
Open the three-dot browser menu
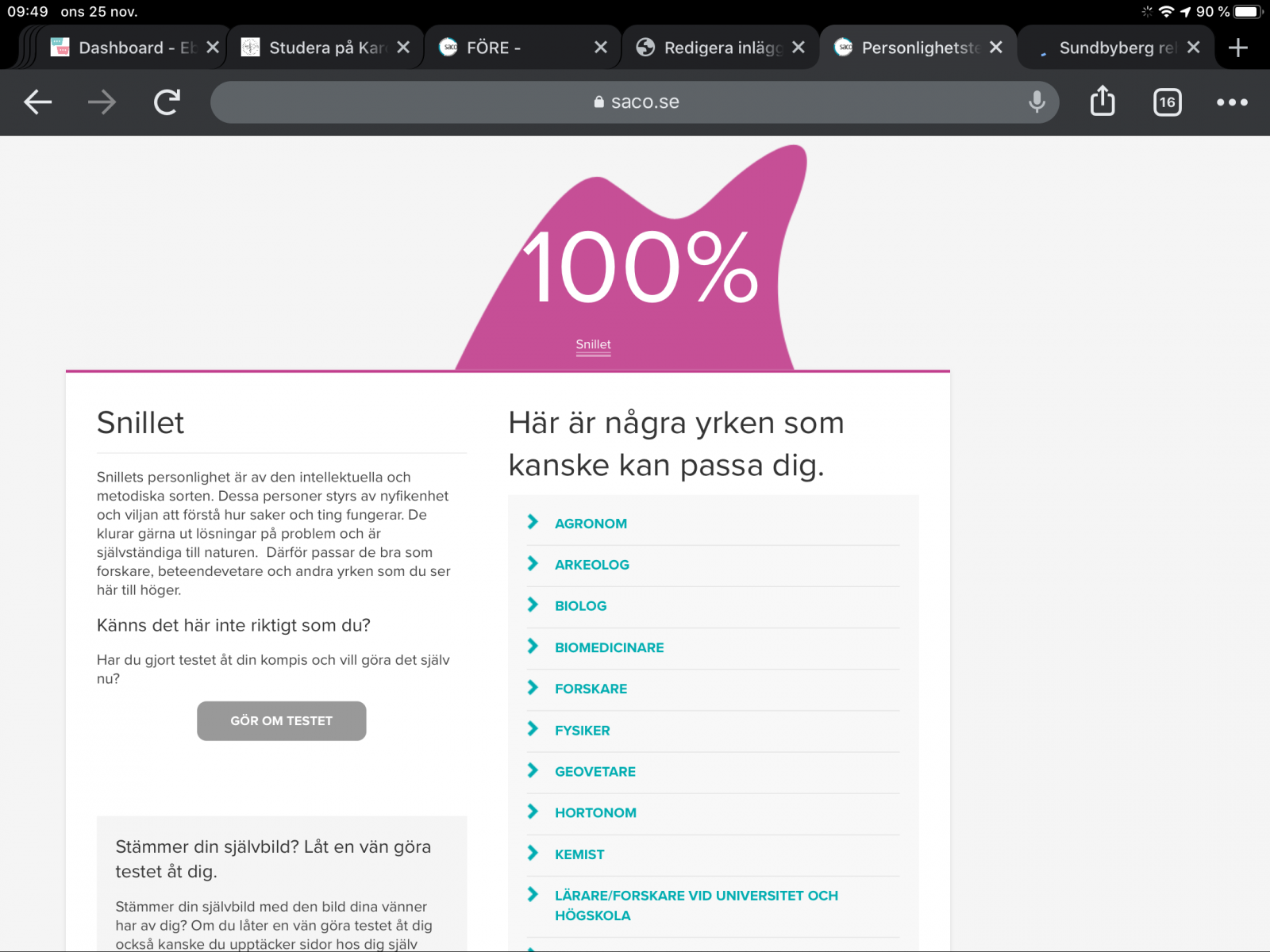click(1232, 102)
